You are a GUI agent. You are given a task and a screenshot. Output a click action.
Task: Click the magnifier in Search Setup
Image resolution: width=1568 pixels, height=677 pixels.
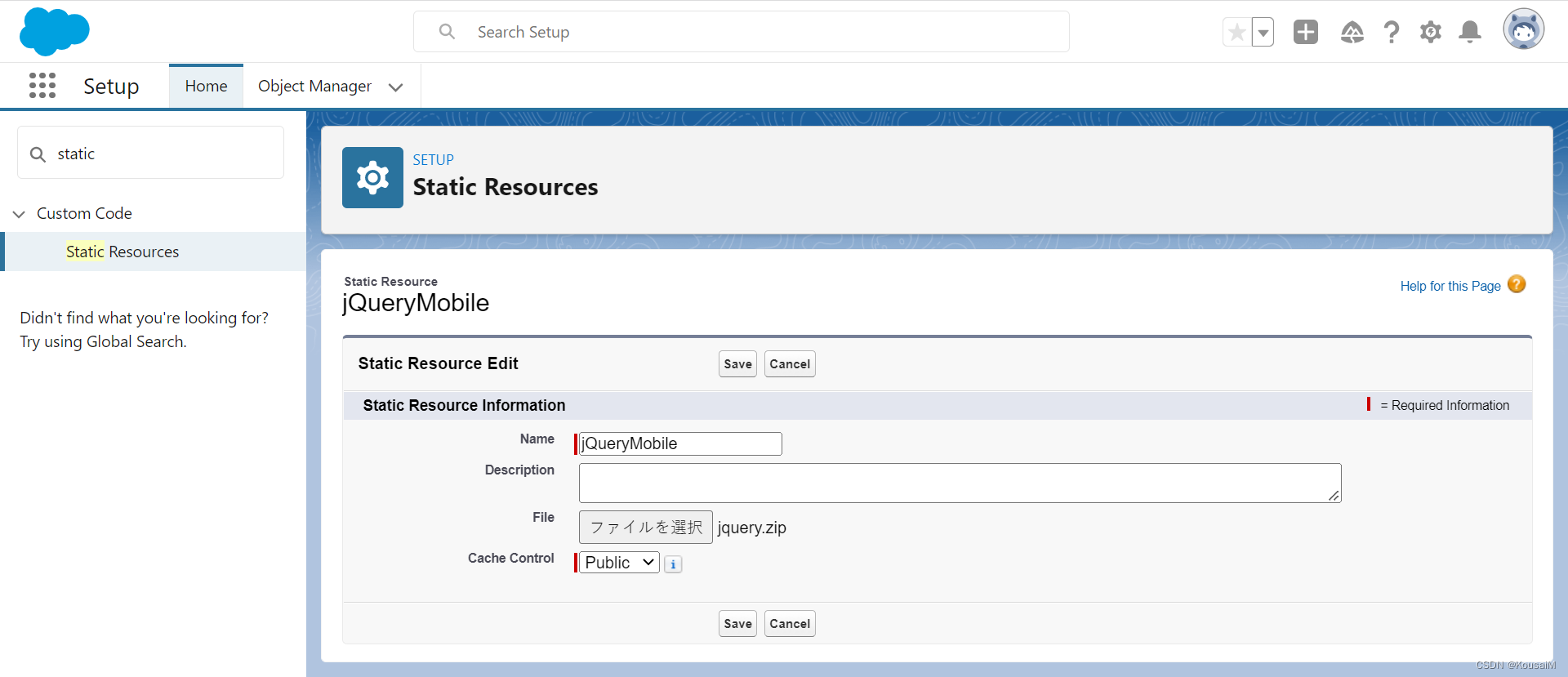pos(447,31)
